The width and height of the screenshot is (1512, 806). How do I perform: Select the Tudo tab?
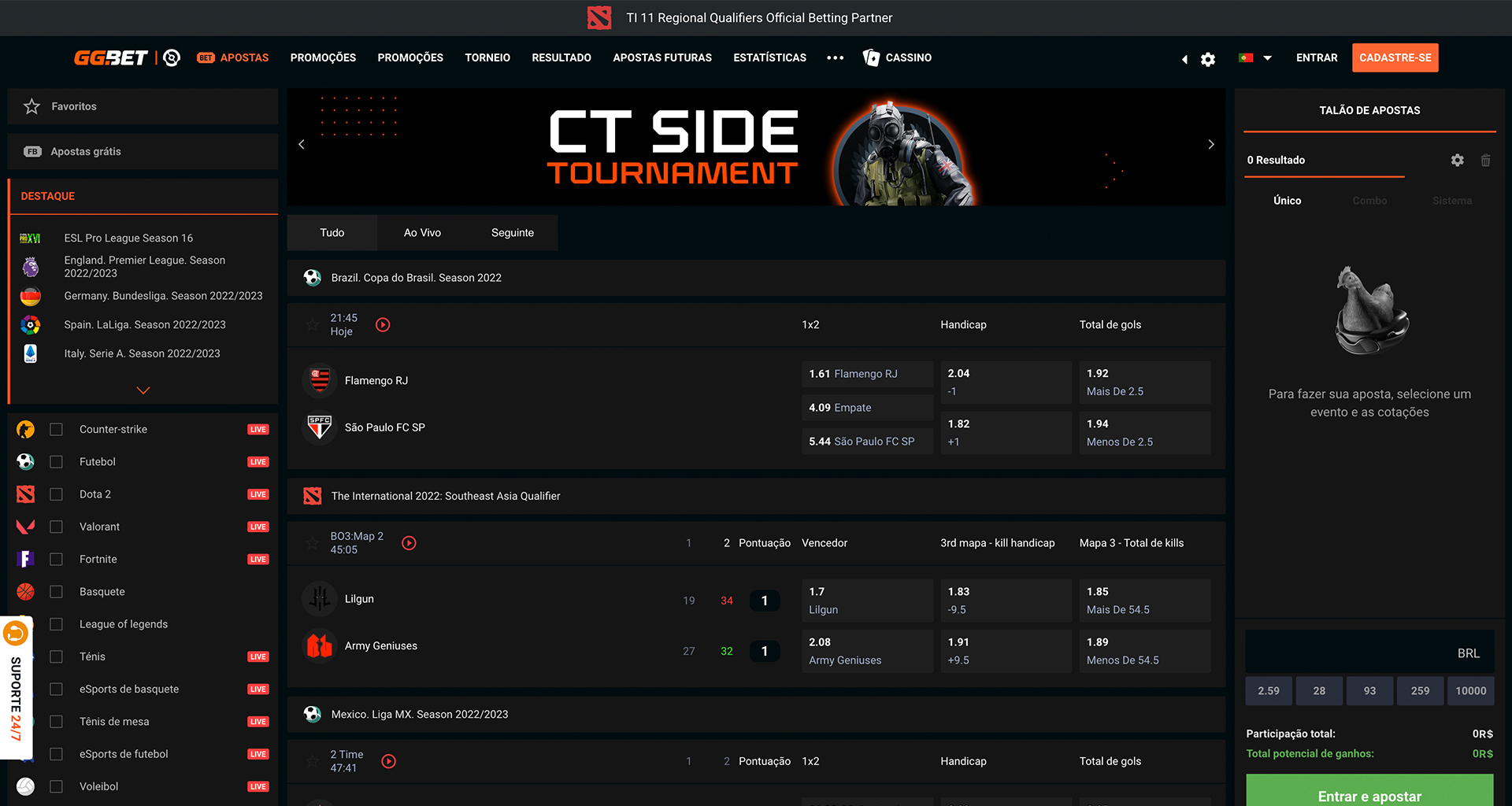pos(332,233)
